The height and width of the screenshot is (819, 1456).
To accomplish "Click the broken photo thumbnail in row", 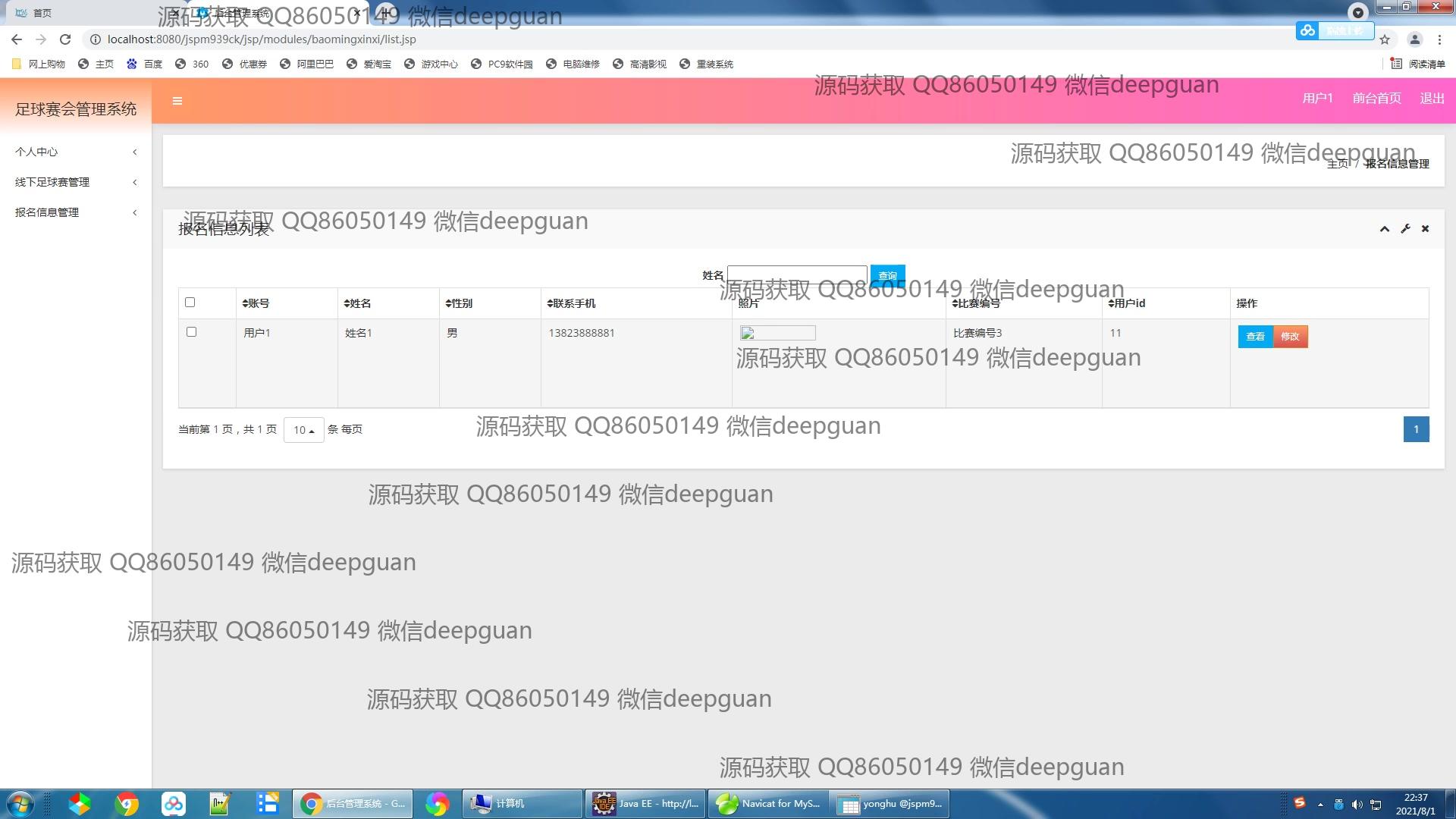I will point(777,333).
